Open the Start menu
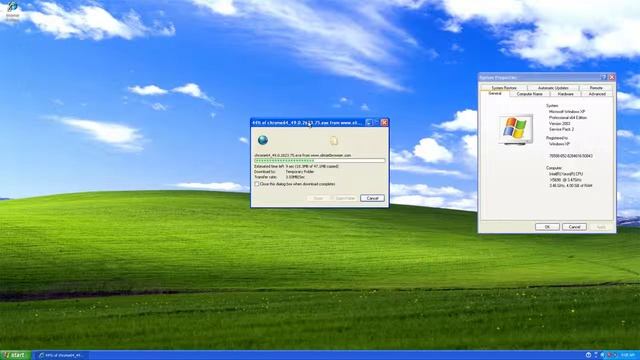The width and height of the screenshot is (640, 360). pyautogui.click(x=16, y=355)
